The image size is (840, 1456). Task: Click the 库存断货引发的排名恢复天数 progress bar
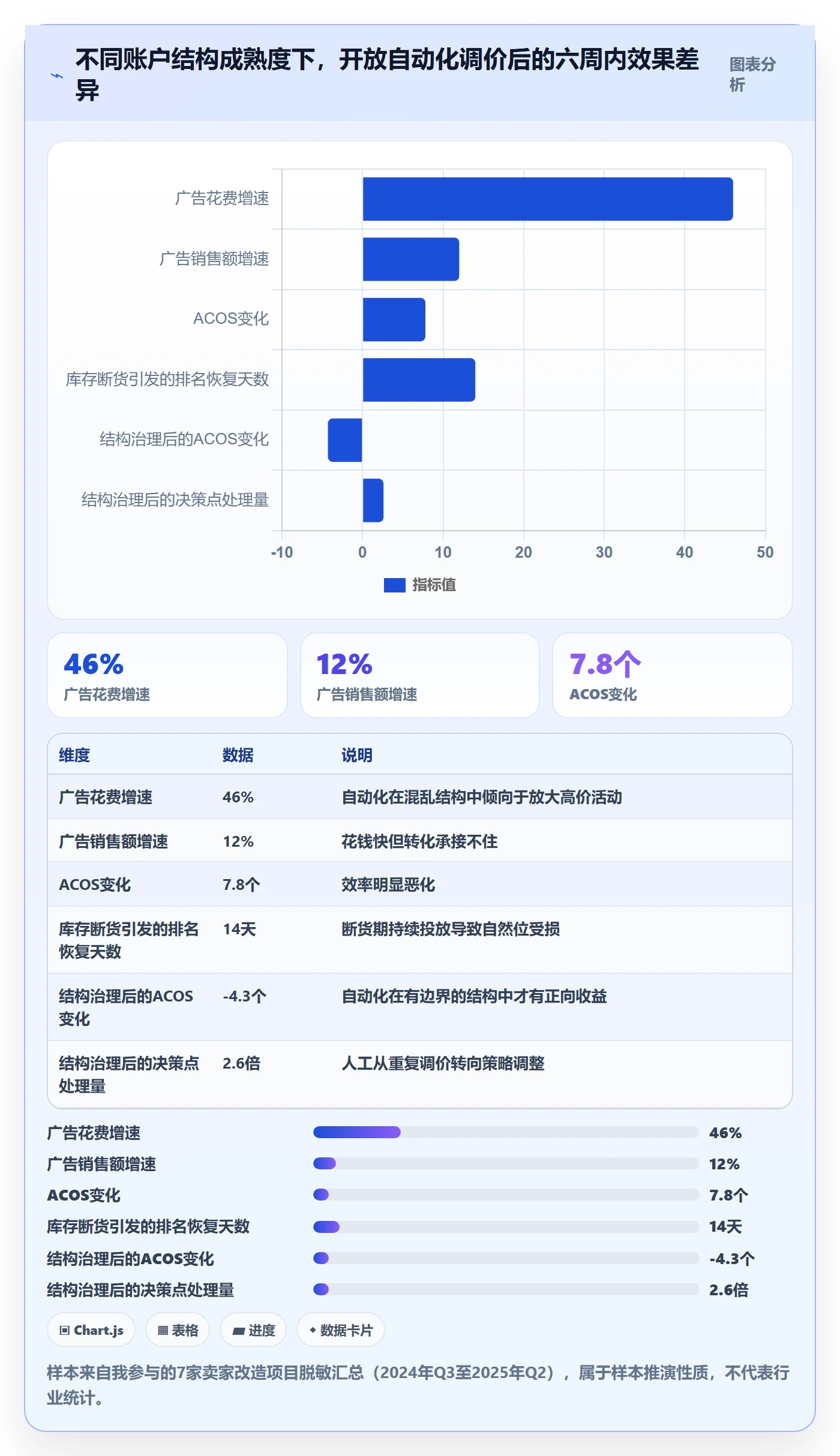click(506, 1227)
